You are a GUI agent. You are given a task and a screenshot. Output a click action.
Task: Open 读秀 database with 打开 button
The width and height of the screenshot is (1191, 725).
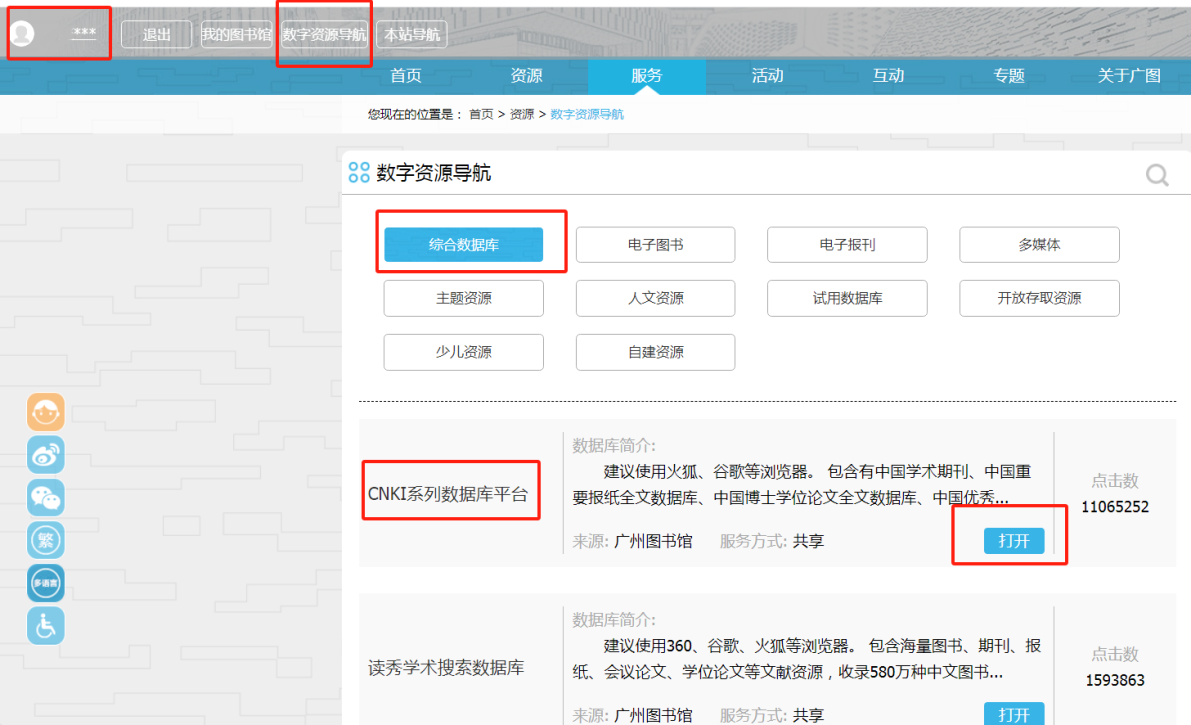tap(1014, 714)
